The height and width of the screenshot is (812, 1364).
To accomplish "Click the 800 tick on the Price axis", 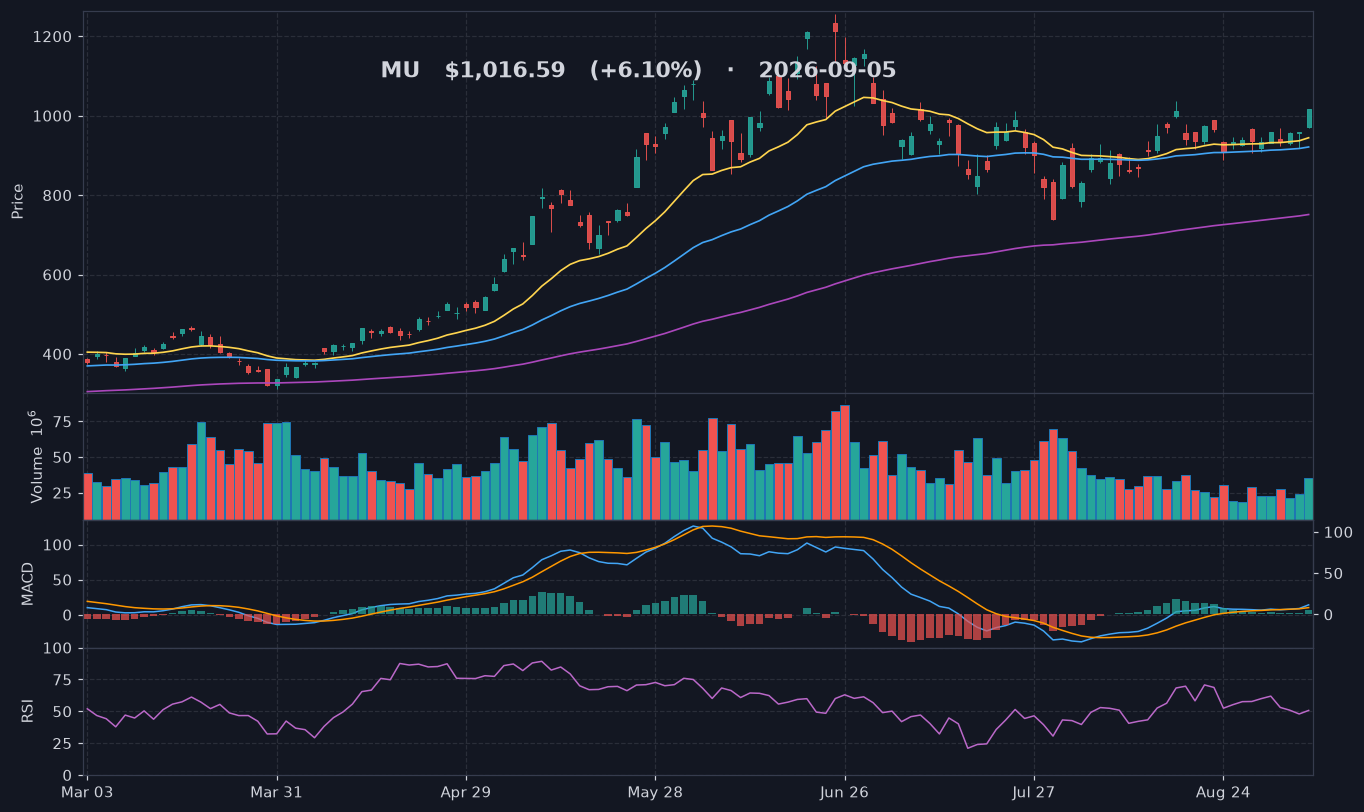I will click(59, 196).
